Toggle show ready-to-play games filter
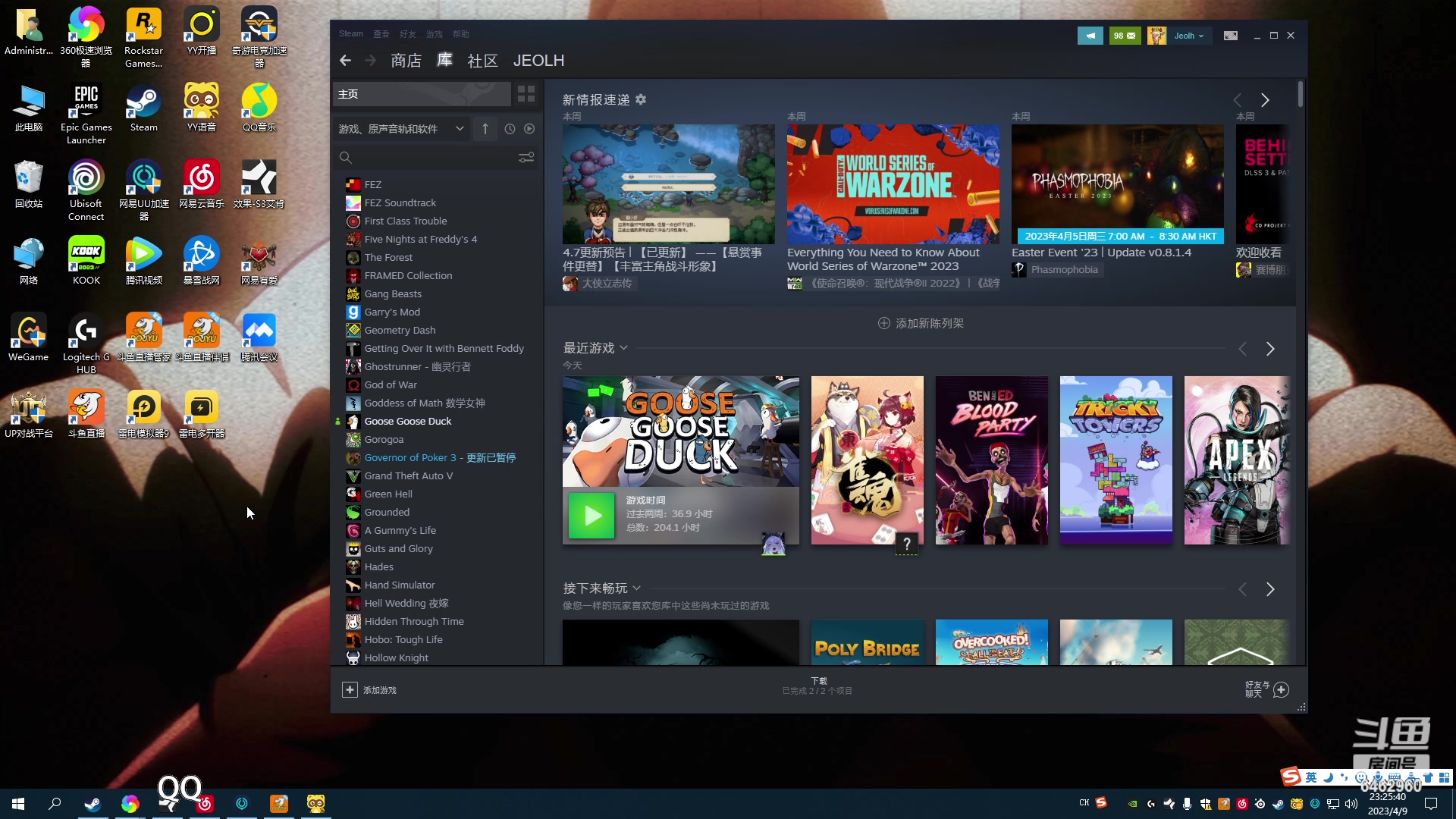 (x=529, y=129)
